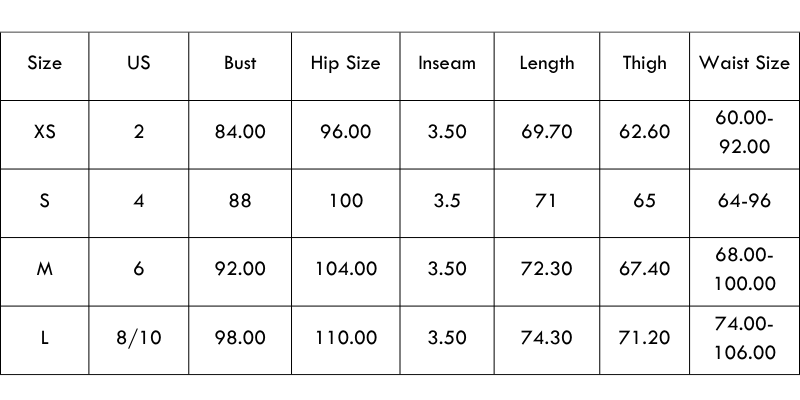Click the US column header
This screenshot has height=400, width=800.
[139, 63]
